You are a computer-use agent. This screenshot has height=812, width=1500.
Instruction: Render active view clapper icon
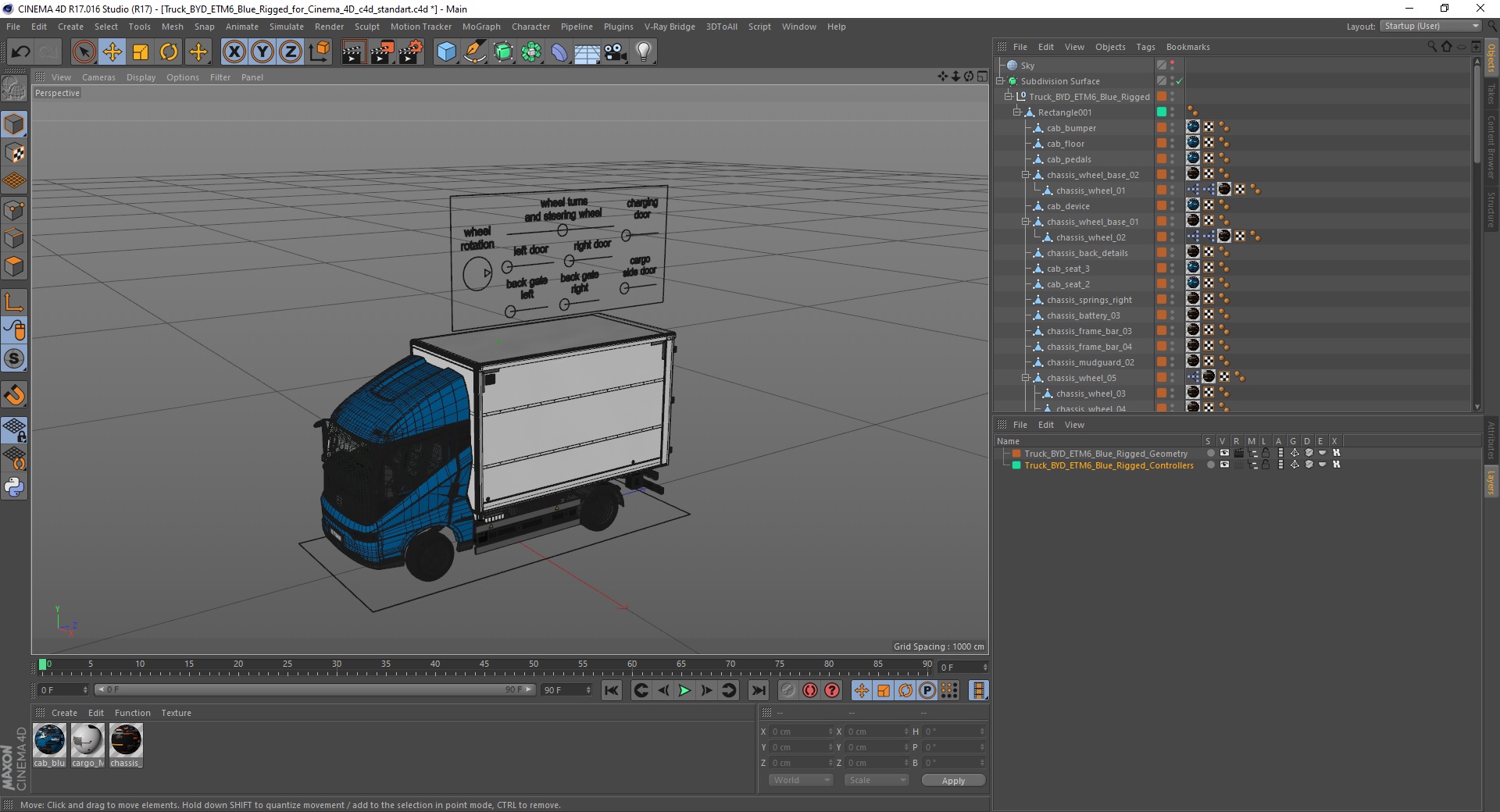pyautogui.click(x=353, y=52)
